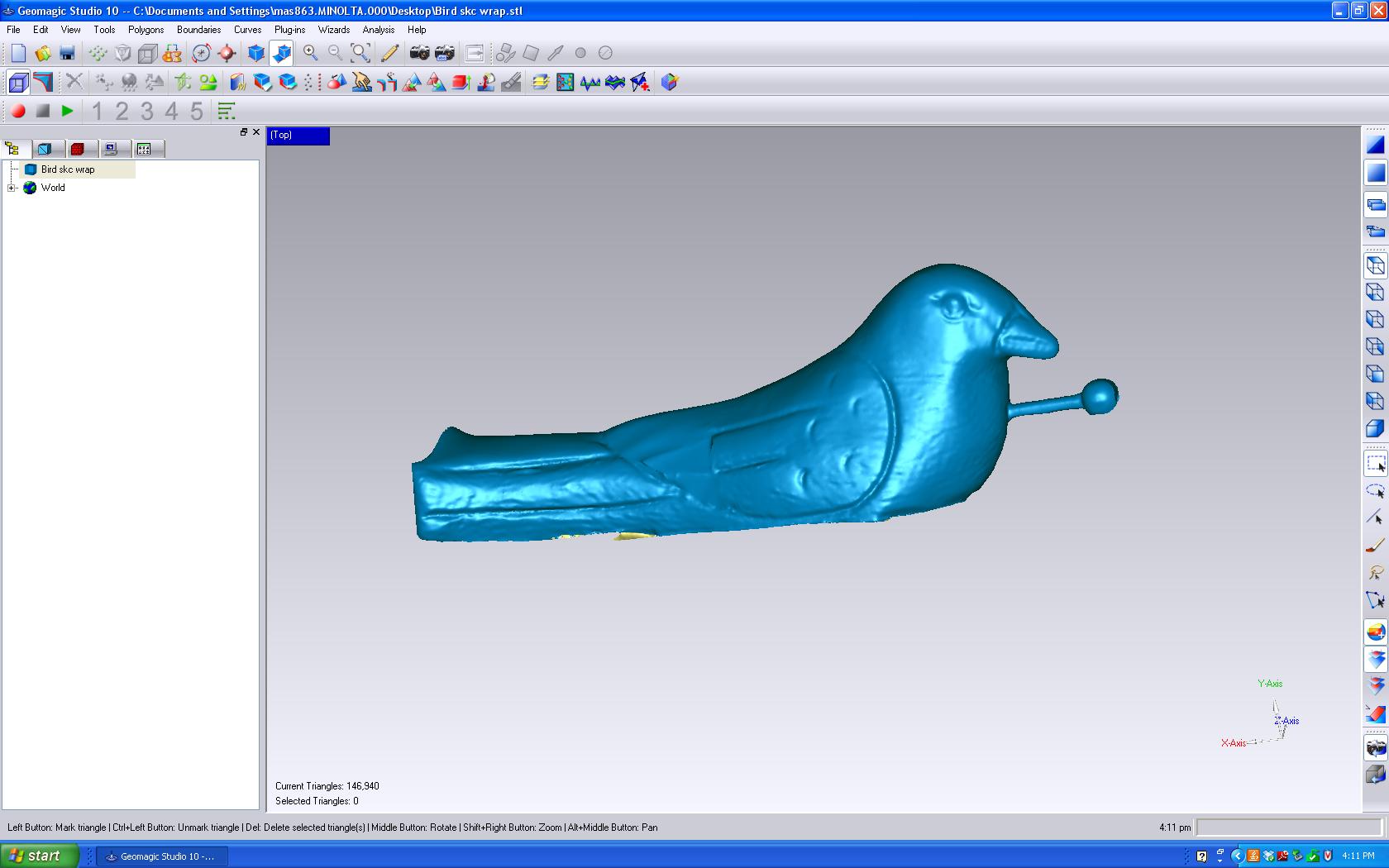Image resolution: width=1389 pixels, height=868 pixels.
Task: Click macro slot number 3
Action: point(147,111)
